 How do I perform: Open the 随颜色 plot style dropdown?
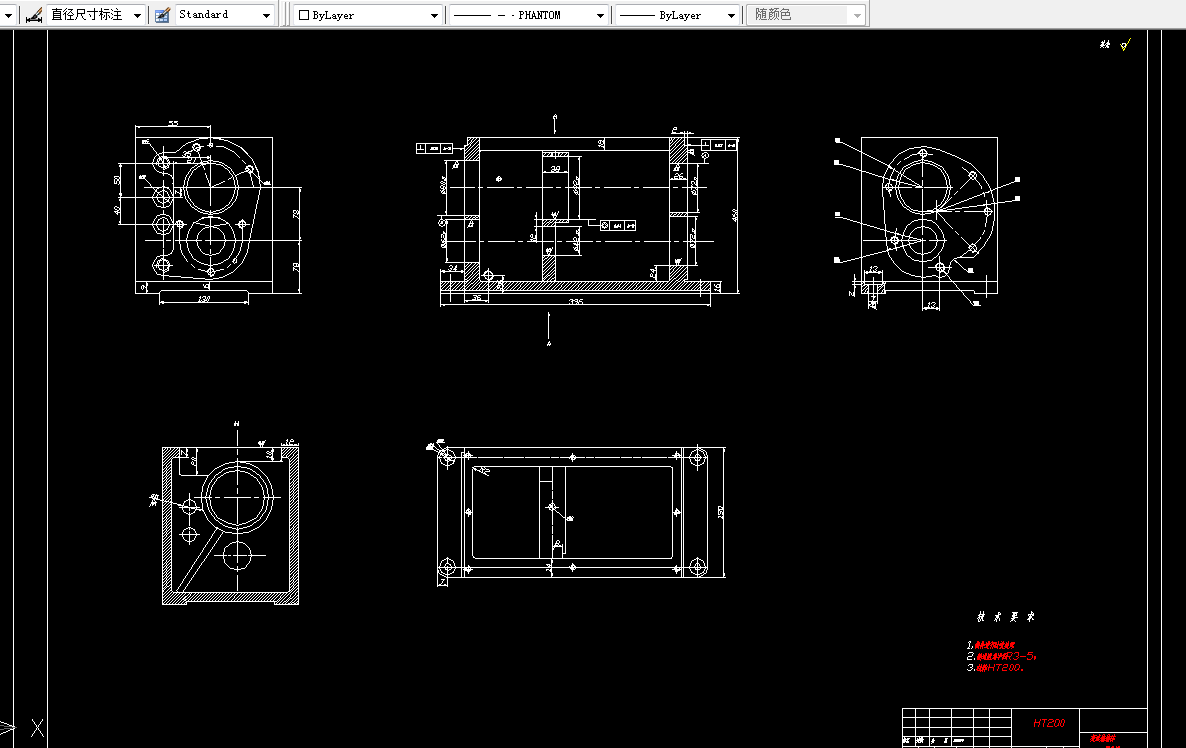806,14
